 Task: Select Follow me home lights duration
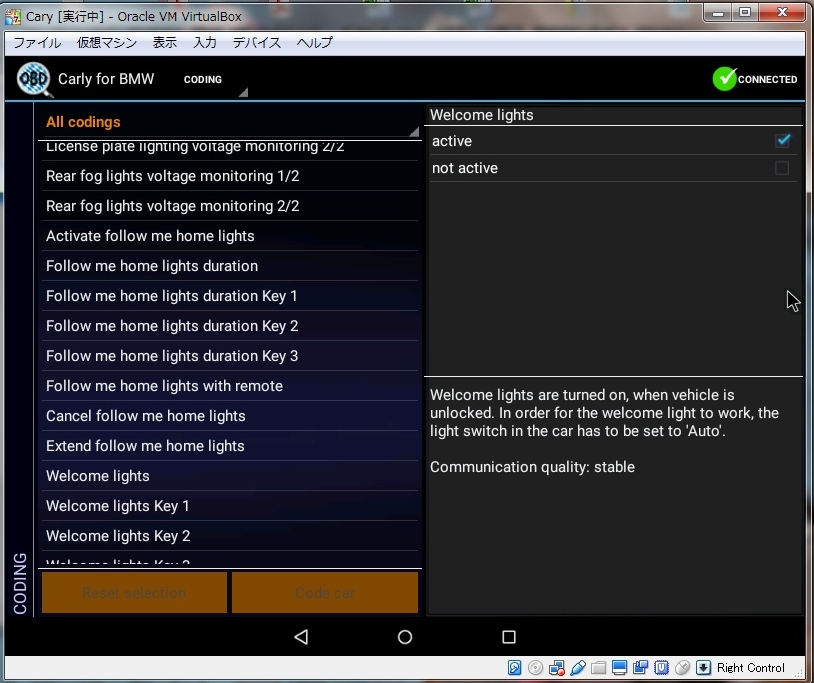[229, 266]
